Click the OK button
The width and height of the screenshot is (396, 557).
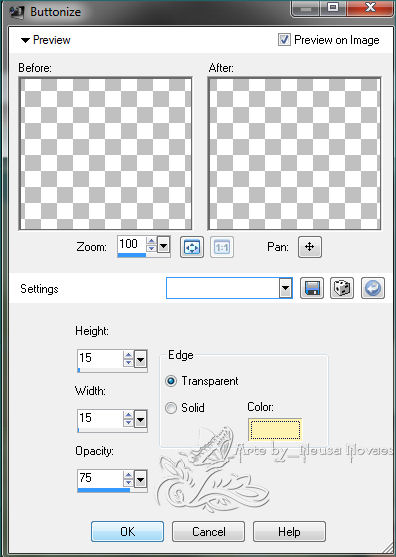[128, 531]
